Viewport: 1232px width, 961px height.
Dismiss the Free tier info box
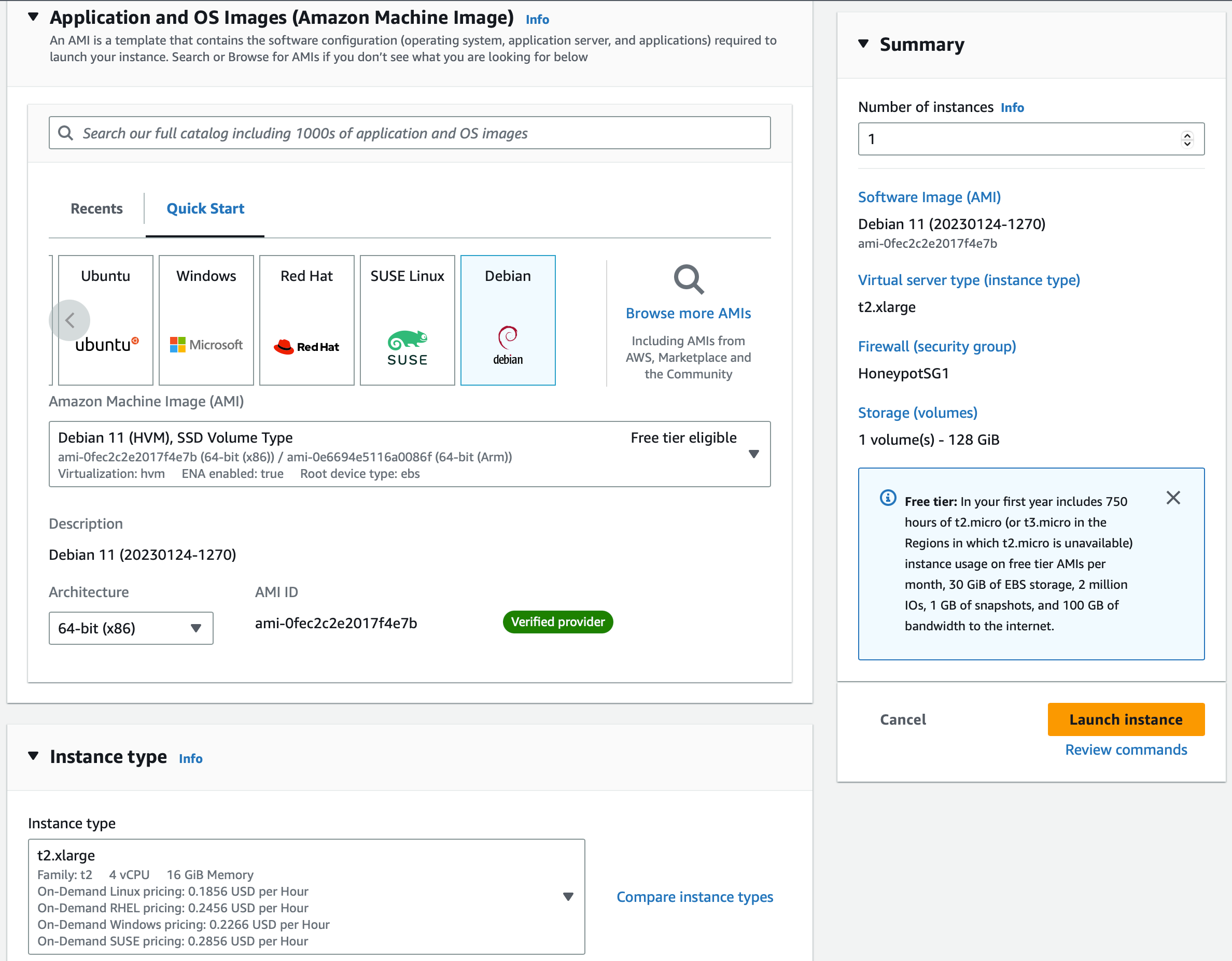(1173, 498)
